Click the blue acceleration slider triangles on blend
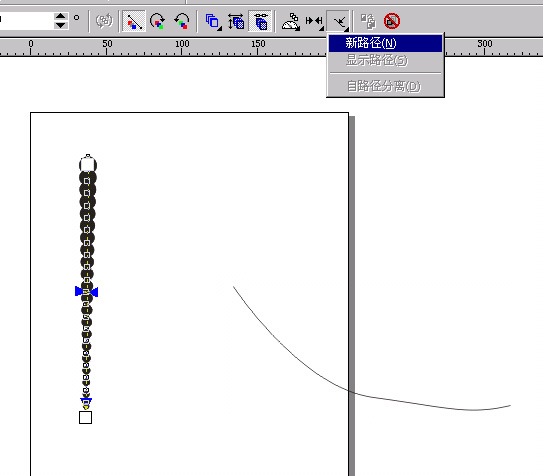This screenshot has height=476, width=543. [87, 292]
